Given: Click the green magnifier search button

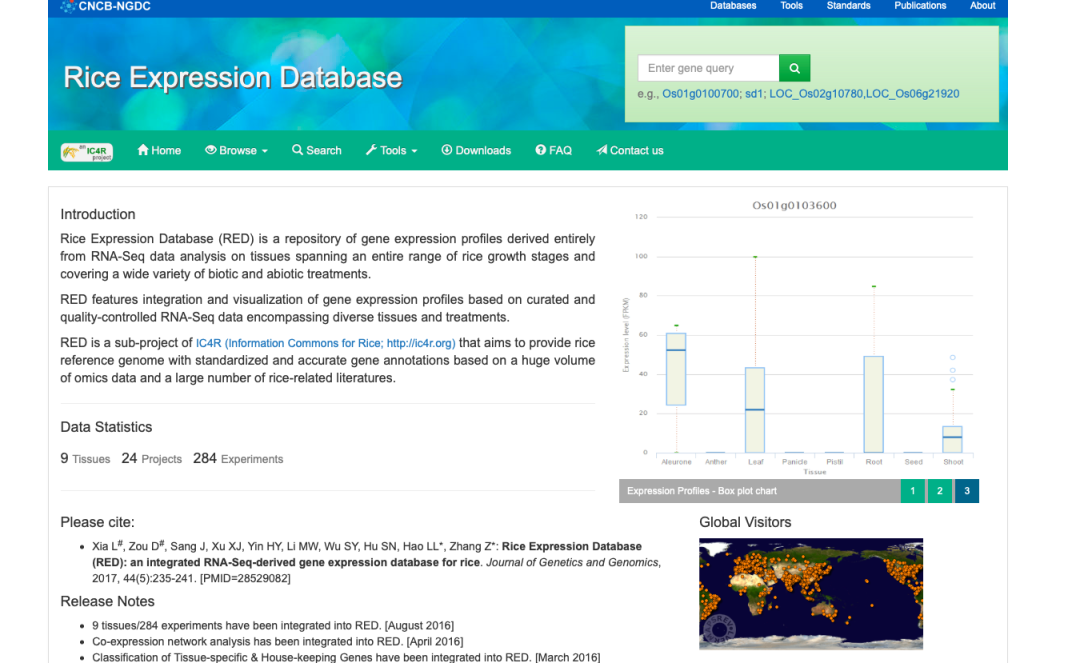Looking at the screenshot, I should tap(794, 68).
